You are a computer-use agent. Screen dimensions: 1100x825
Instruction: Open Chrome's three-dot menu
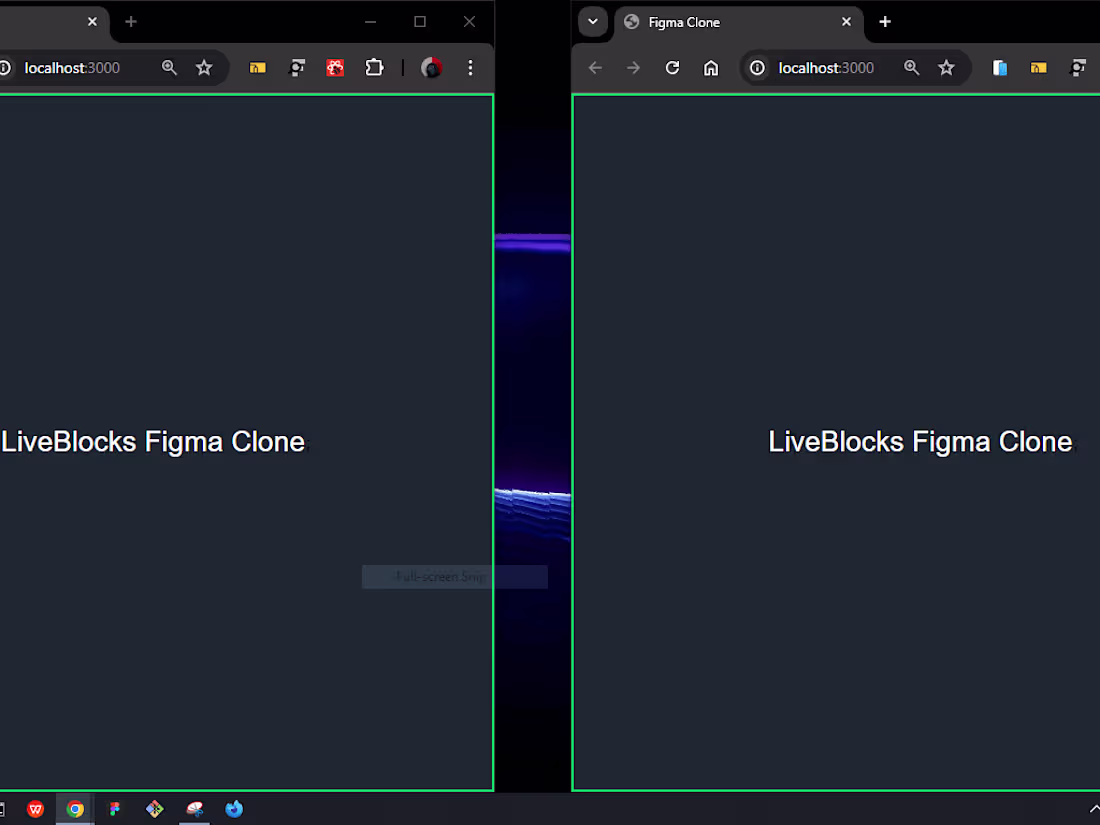470,67
